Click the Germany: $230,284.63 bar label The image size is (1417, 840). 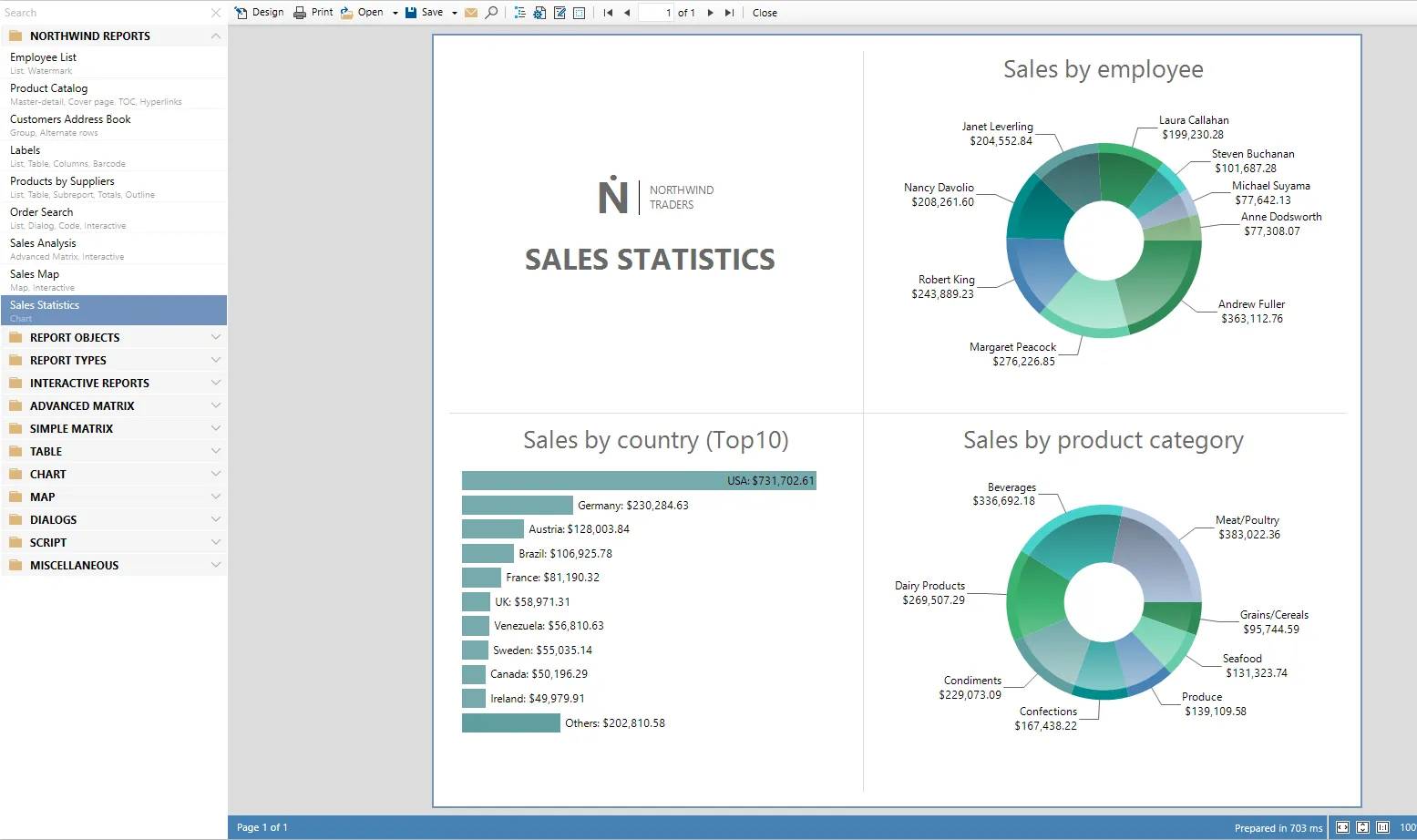pos(633,505)
